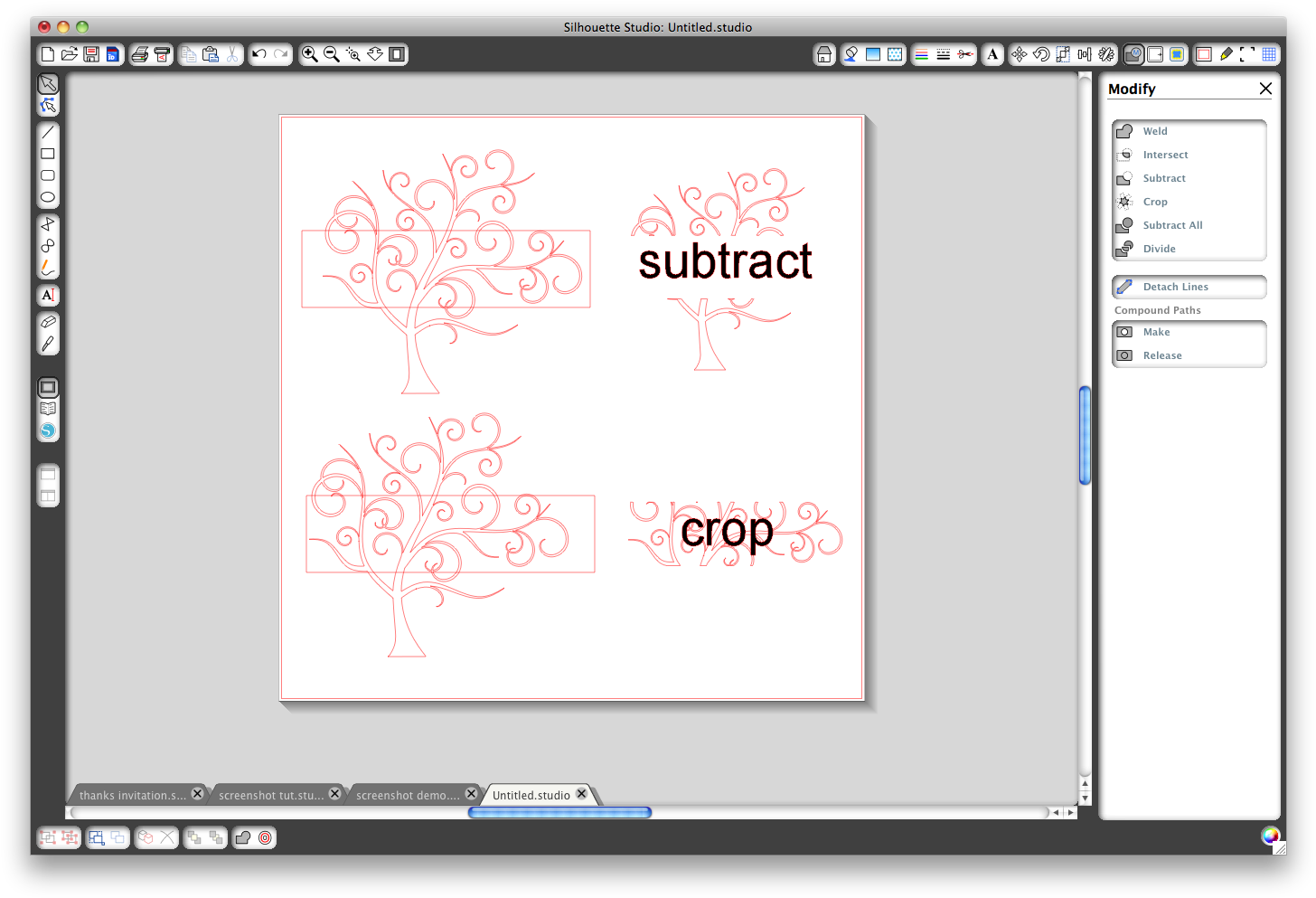Open the Page settings panel
Viewport: 1316px width, 898px height.
(1204, 54)
